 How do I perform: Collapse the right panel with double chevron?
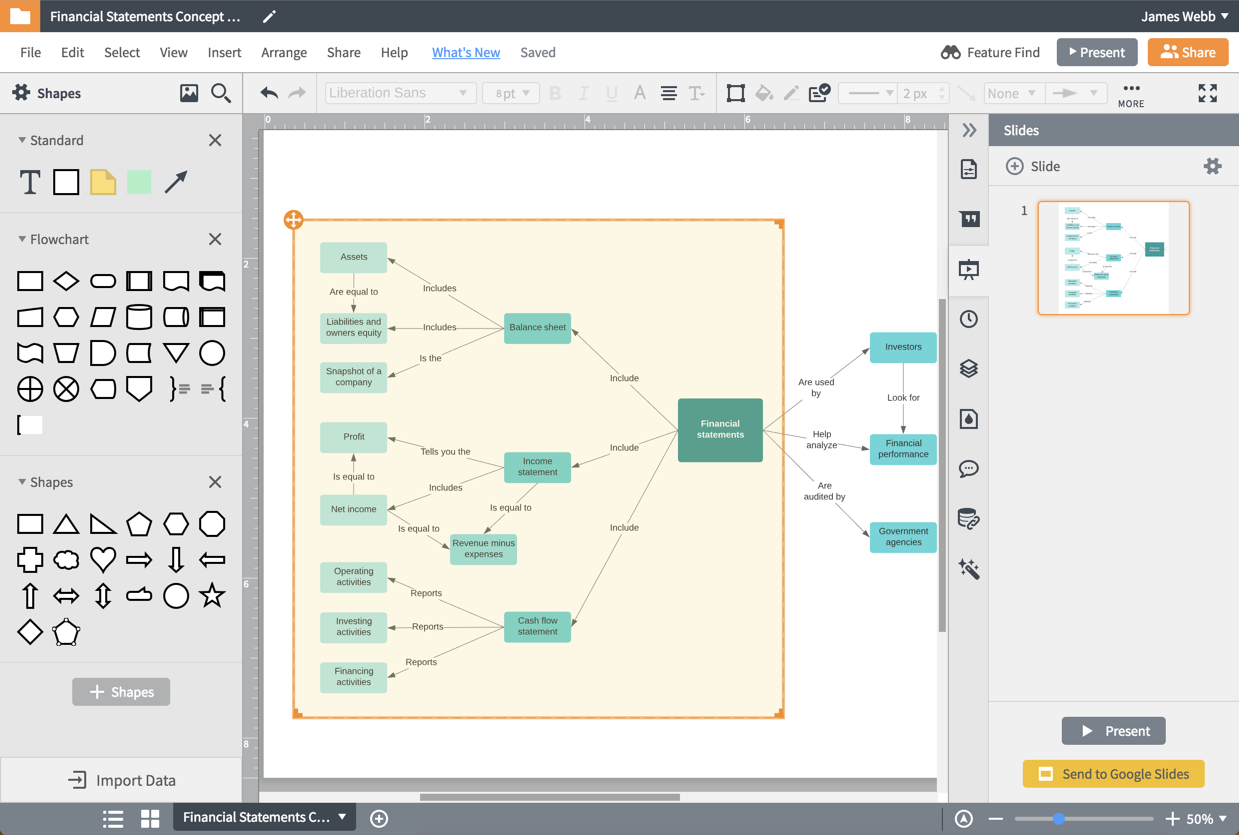point(968,131)
